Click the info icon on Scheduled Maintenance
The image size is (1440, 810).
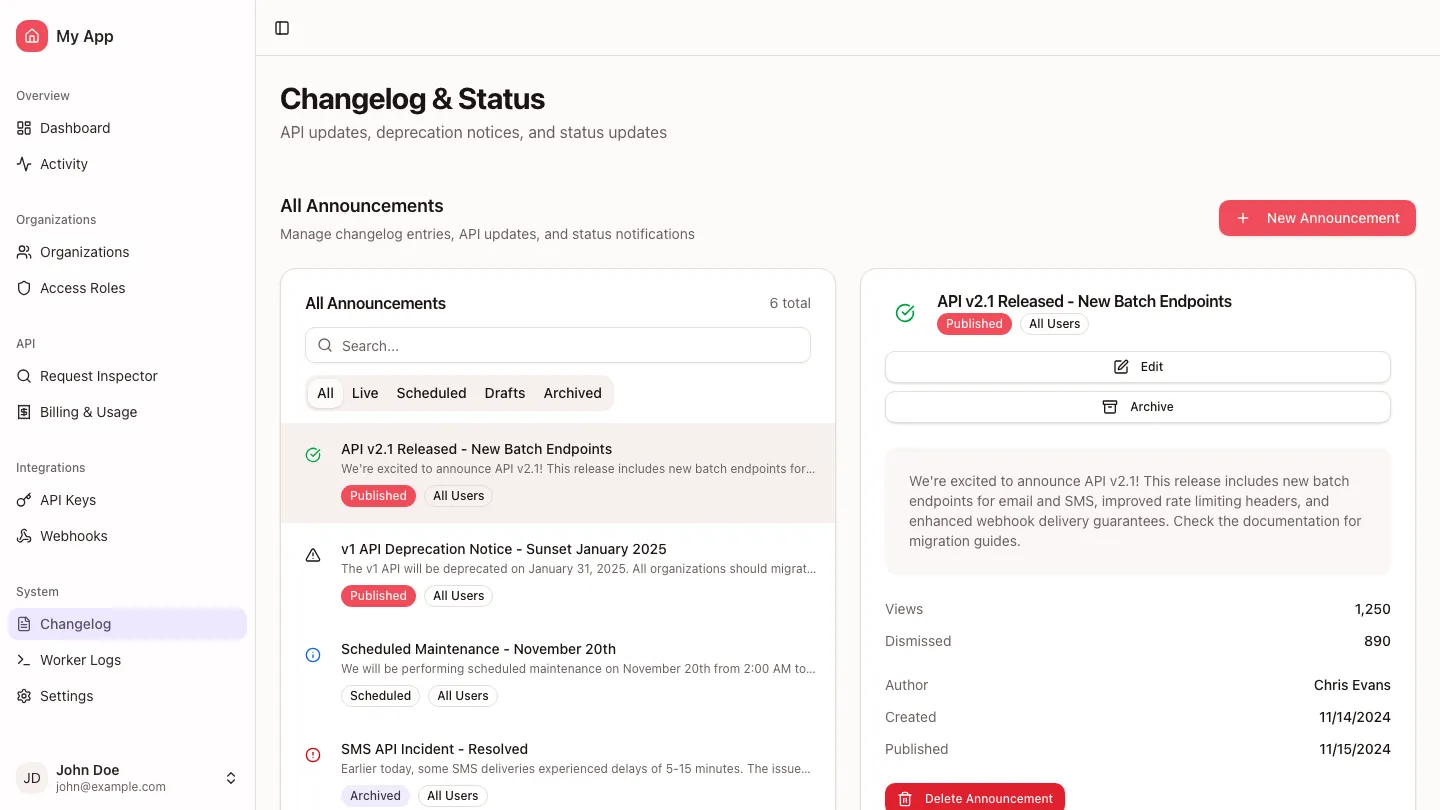tap(313, 655)
